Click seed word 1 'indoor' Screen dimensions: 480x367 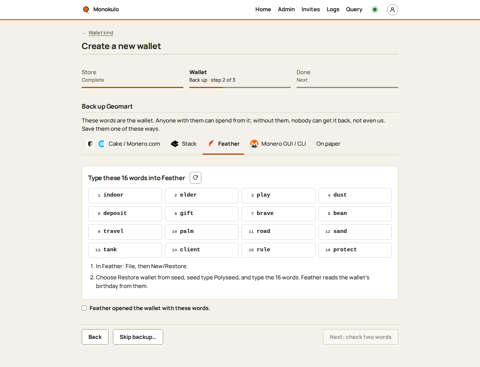point(125,195)
